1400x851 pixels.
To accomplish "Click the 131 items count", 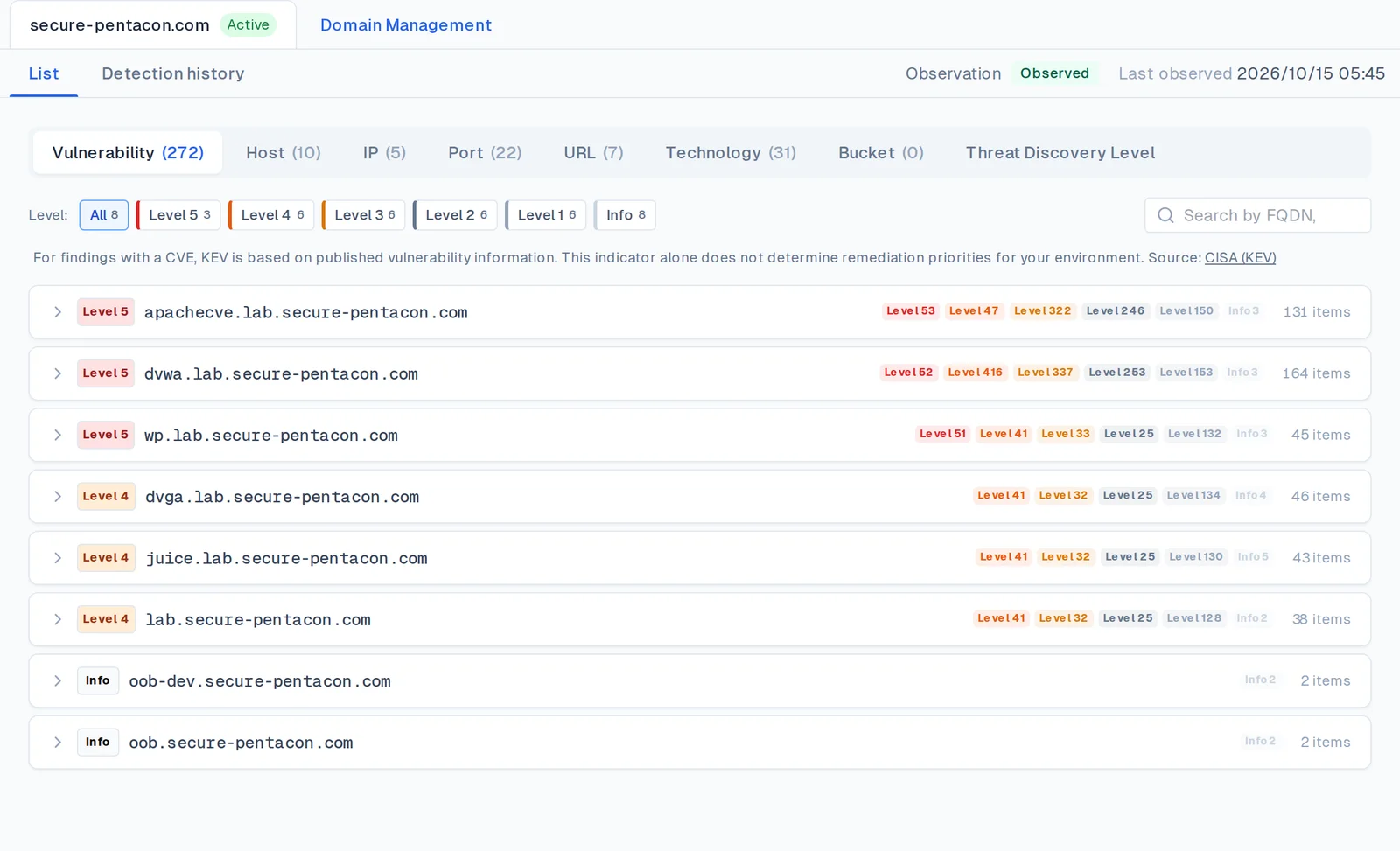I will point(1317,312).
